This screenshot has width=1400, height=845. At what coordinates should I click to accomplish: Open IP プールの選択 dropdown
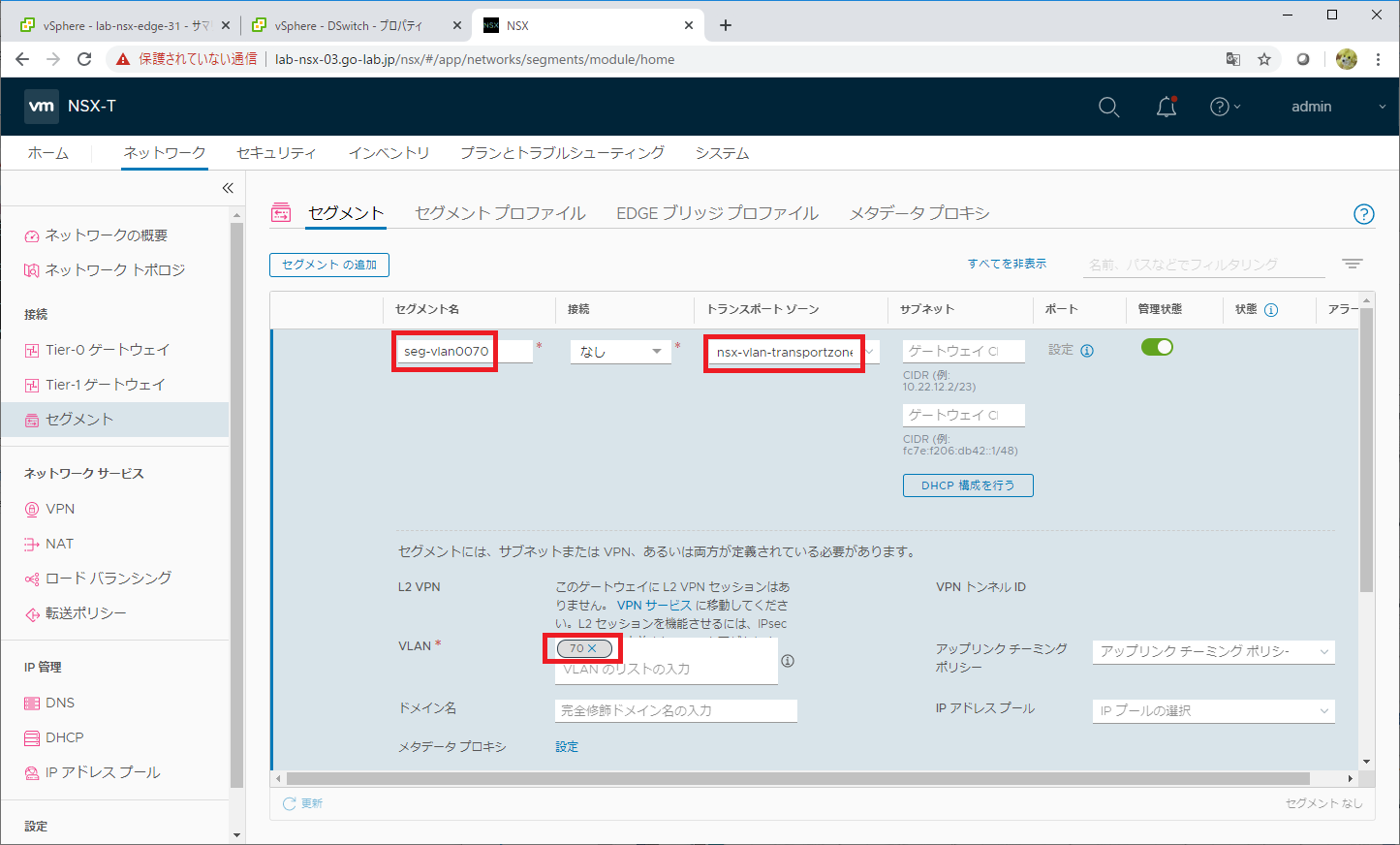coord(1213,710)
